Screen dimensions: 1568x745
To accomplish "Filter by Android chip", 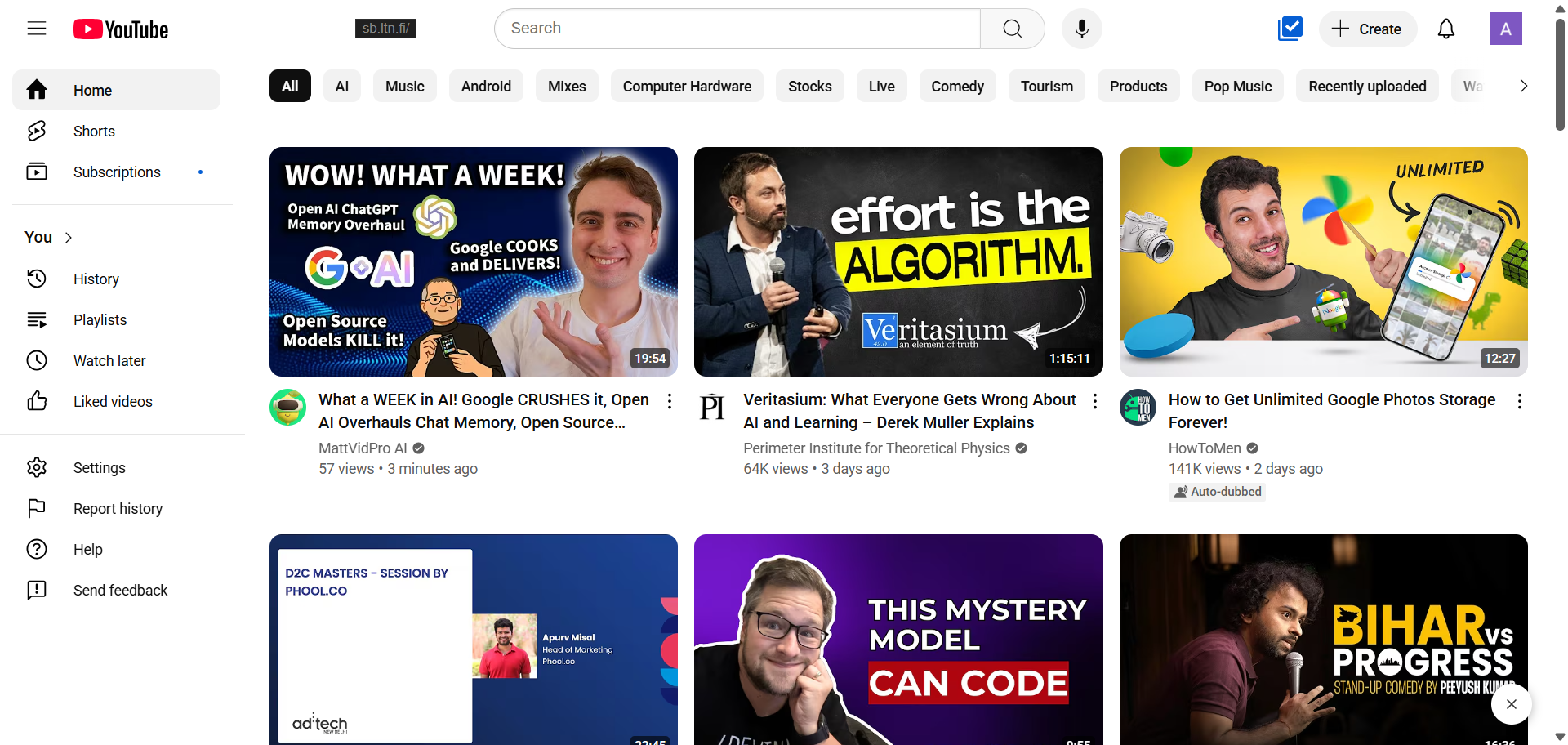I will [x=486, y=87].
